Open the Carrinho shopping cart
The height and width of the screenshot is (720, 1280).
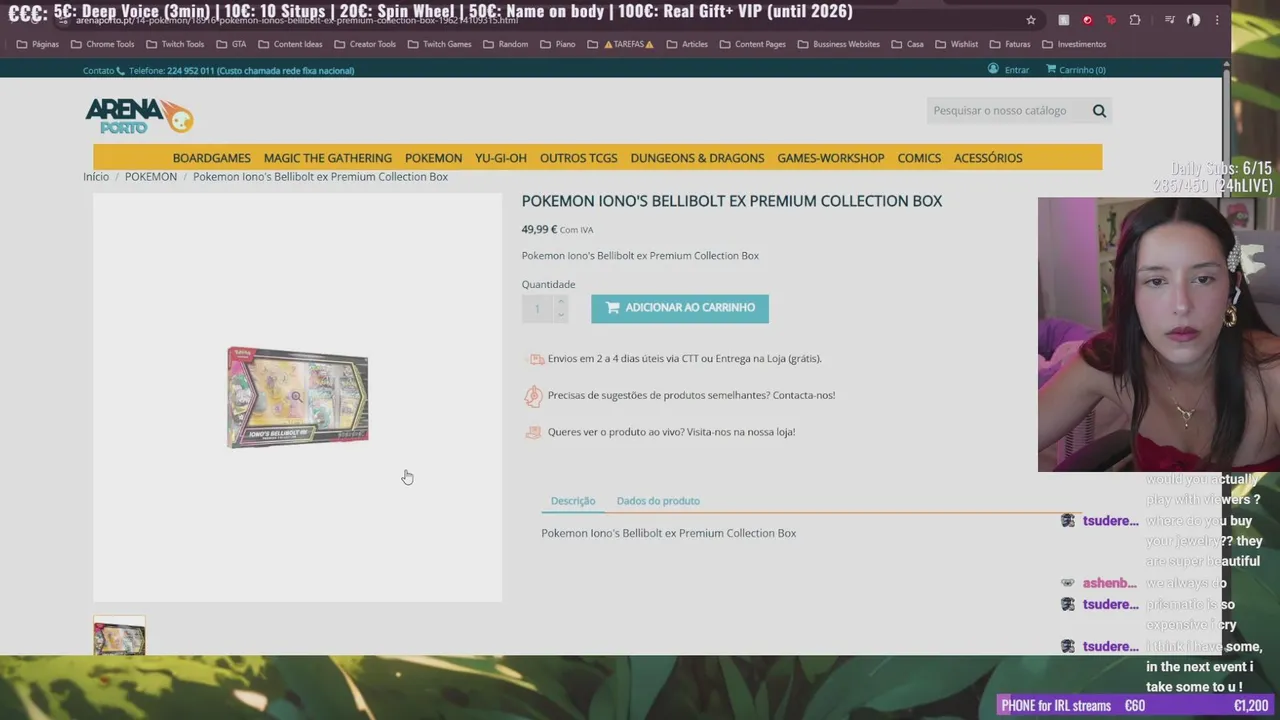point(1076,70)
